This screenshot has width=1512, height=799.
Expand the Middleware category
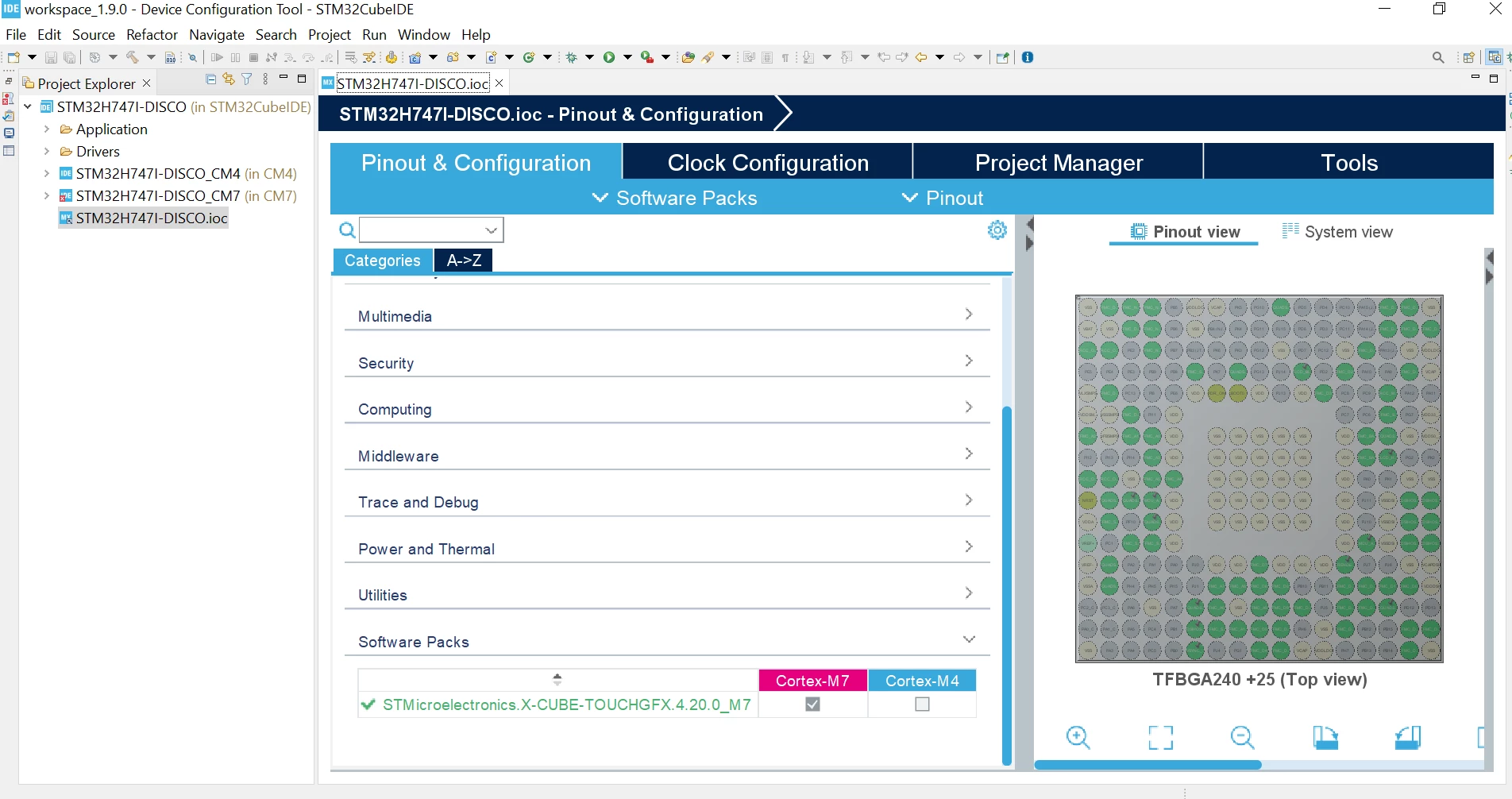click(x=667, y=455)
